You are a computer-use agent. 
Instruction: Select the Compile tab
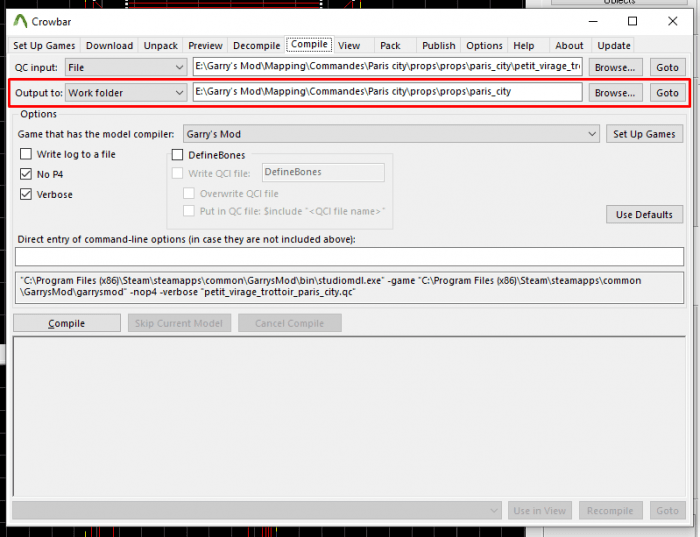(x=309, y=44)
